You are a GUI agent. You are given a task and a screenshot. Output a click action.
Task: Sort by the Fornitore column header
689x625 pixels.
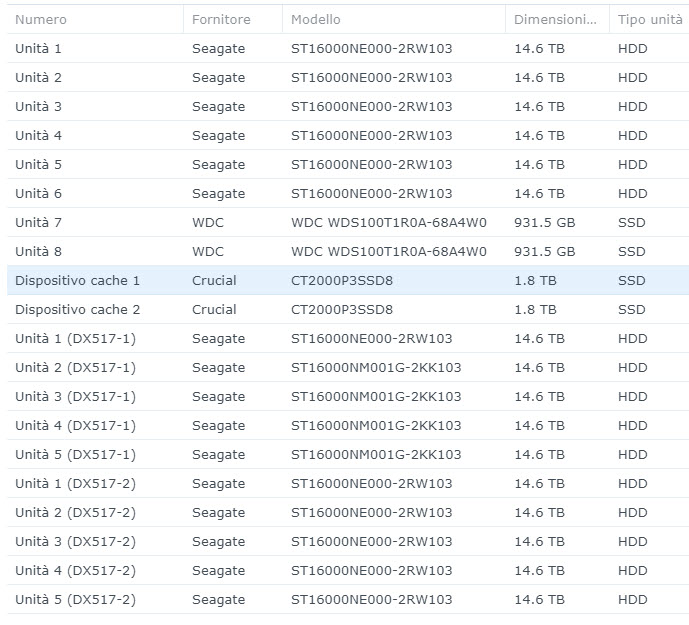click(232, 19)
